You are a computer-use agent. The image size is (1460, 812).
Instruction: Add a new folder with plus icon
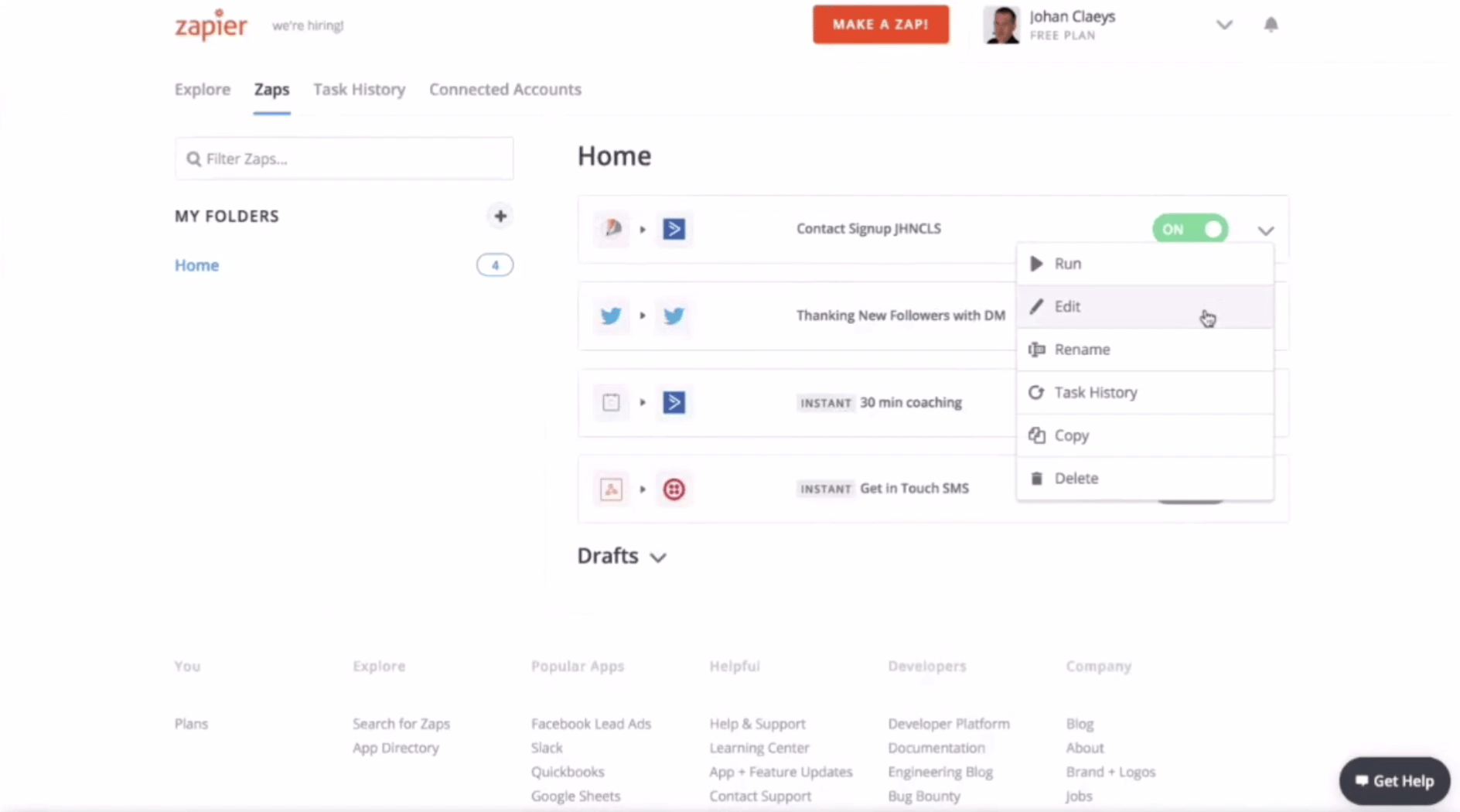click(x=500, y=216)
